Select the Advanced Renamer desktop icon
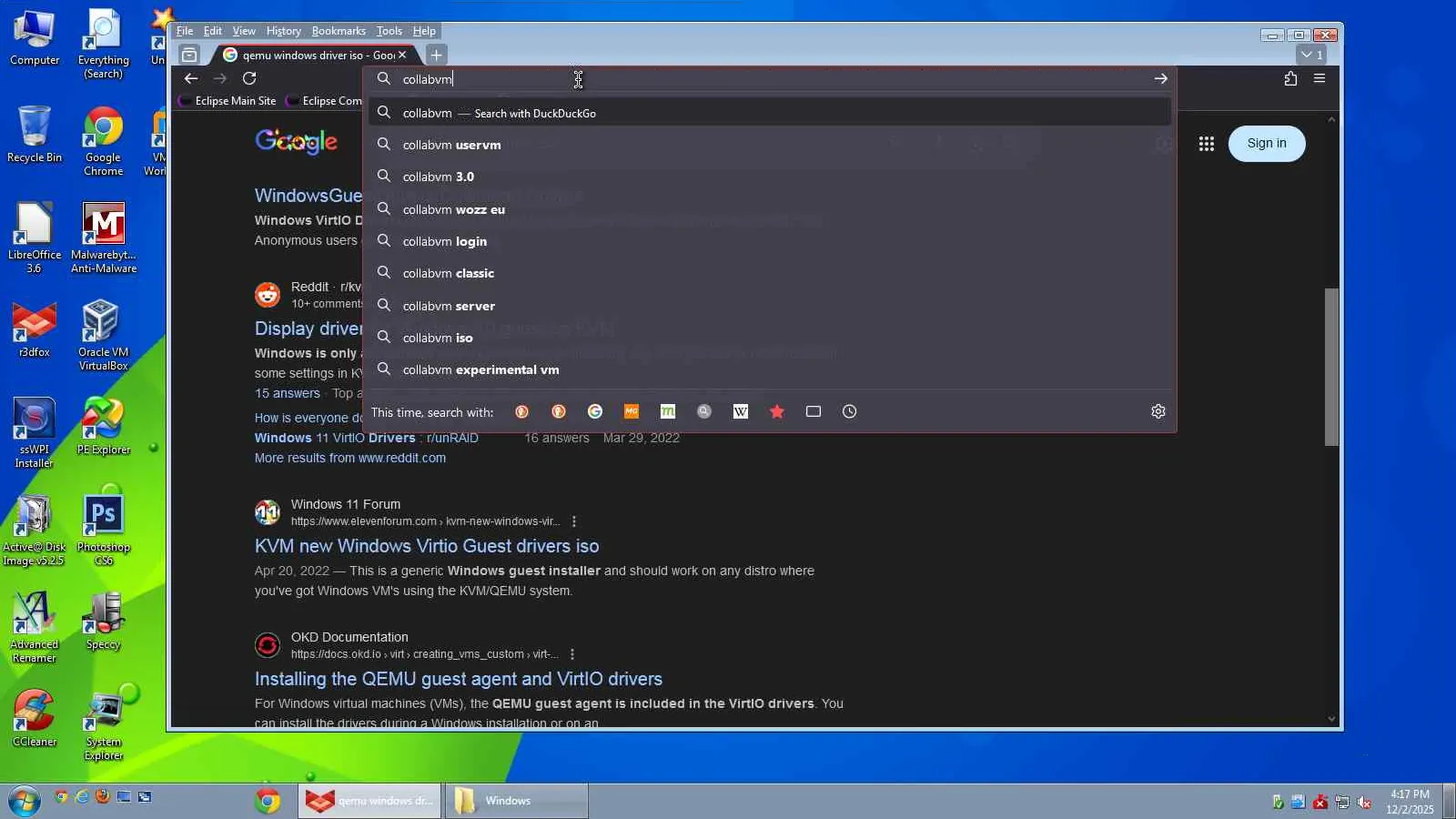Screen dimensions: 1456x819 35,628
